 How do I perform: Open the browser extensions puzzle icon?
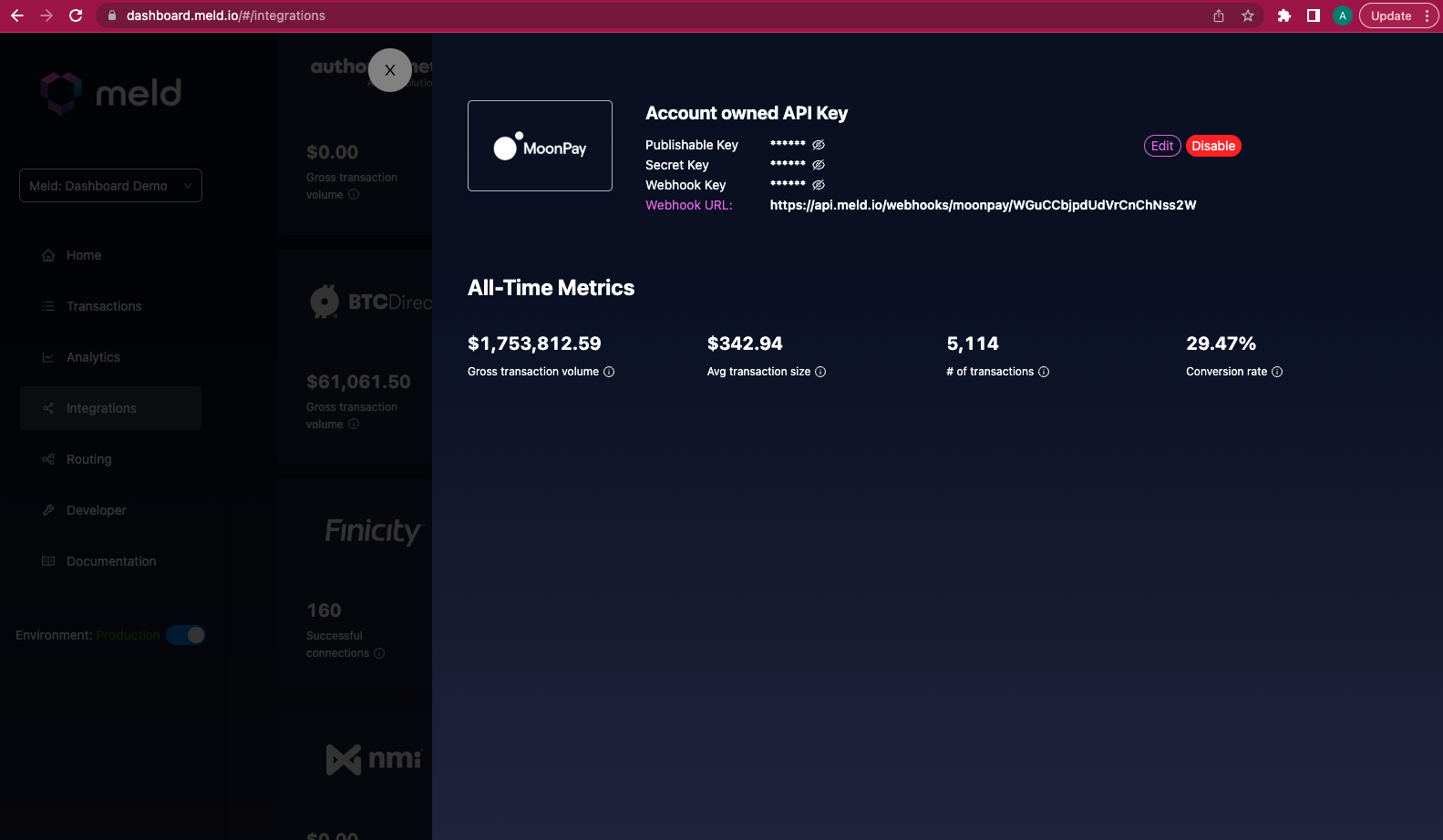1284,15
